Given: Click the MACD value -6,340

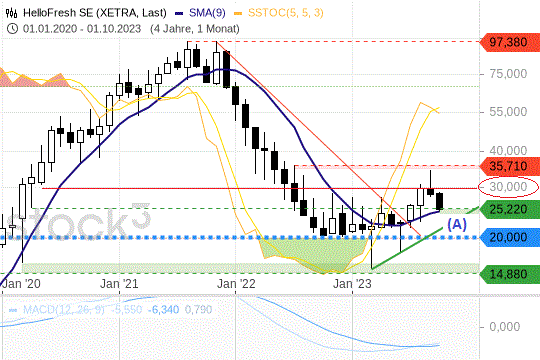Looking at the screenshot, I should point(163,310).
